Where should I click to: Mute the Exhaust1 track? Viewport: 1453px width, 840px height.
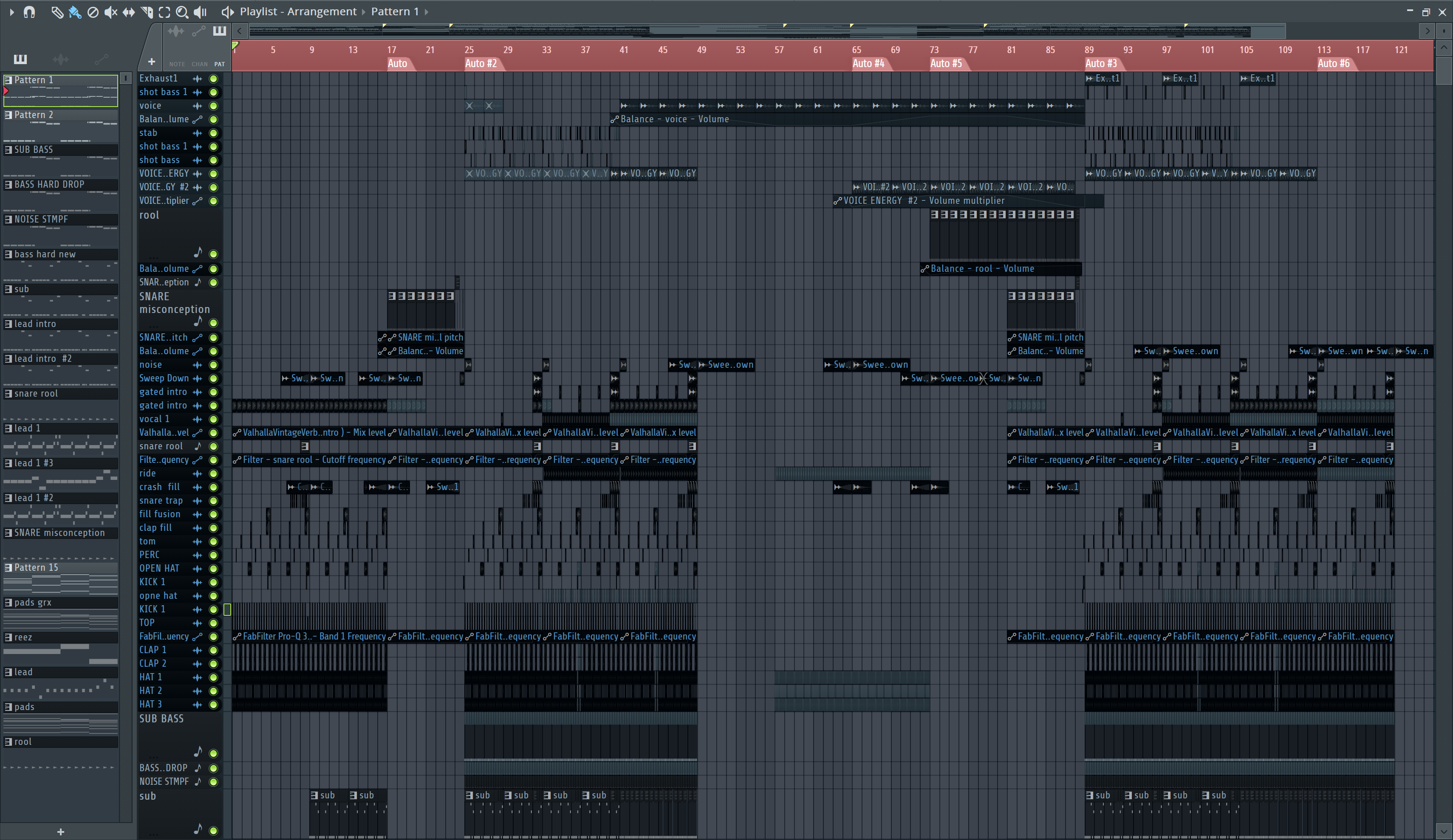pos(213,79)
